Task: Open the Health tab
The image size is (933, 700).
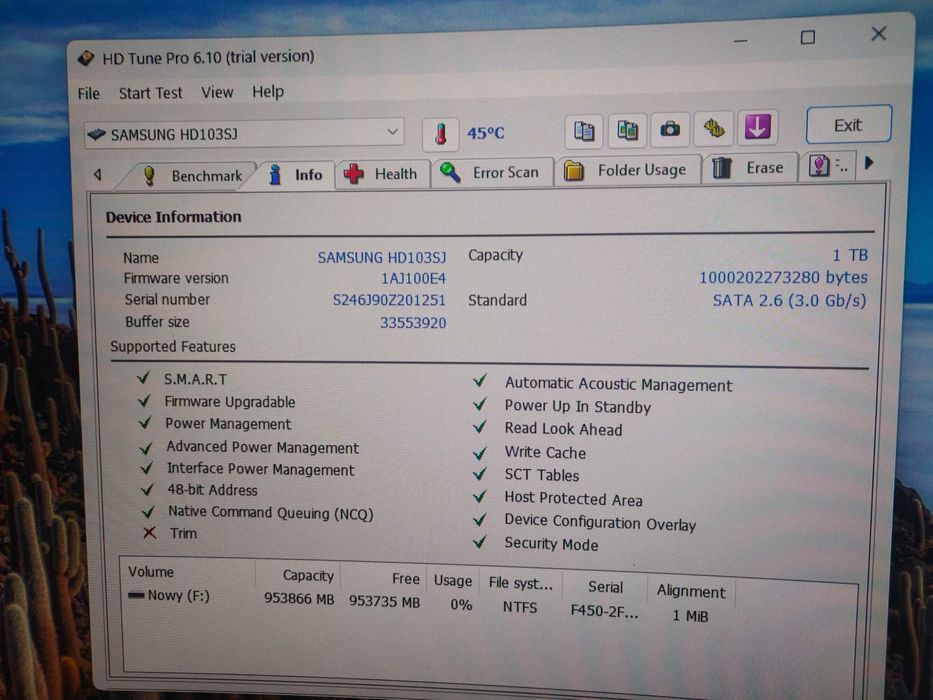Action: tap(381, 174)
